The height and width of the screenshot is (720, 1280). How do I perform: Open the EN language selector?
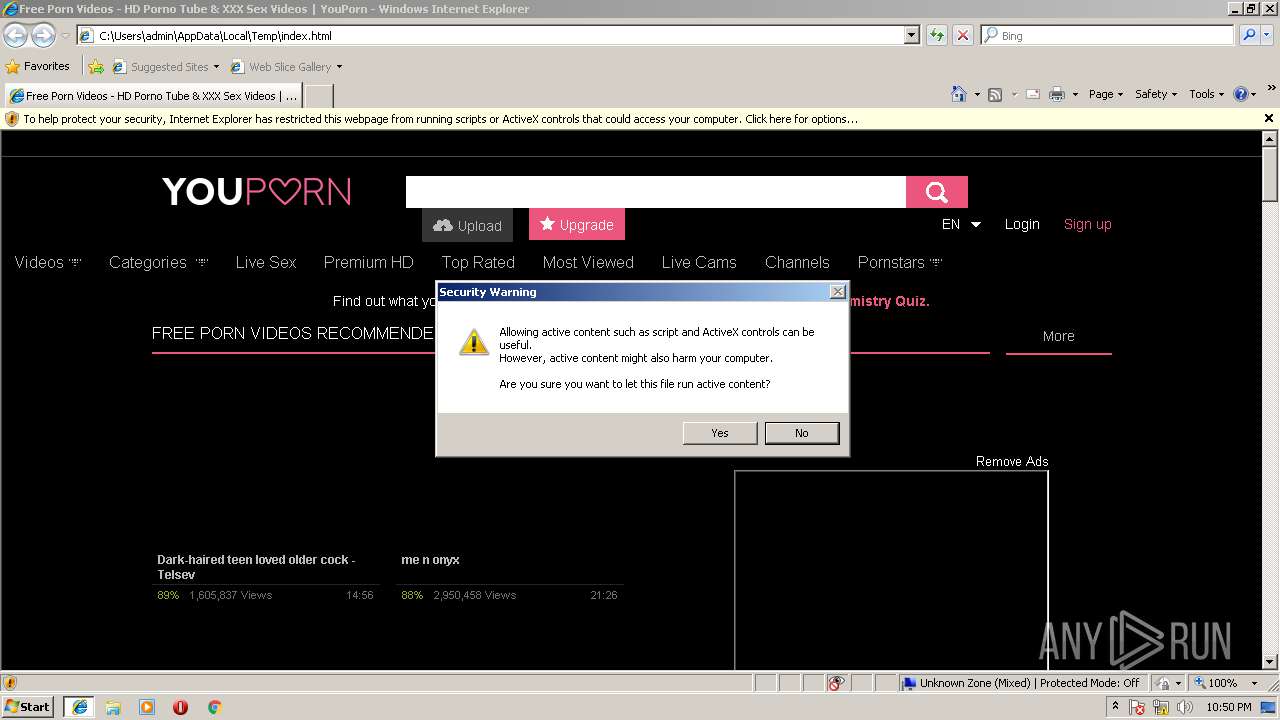pos(961,224)
